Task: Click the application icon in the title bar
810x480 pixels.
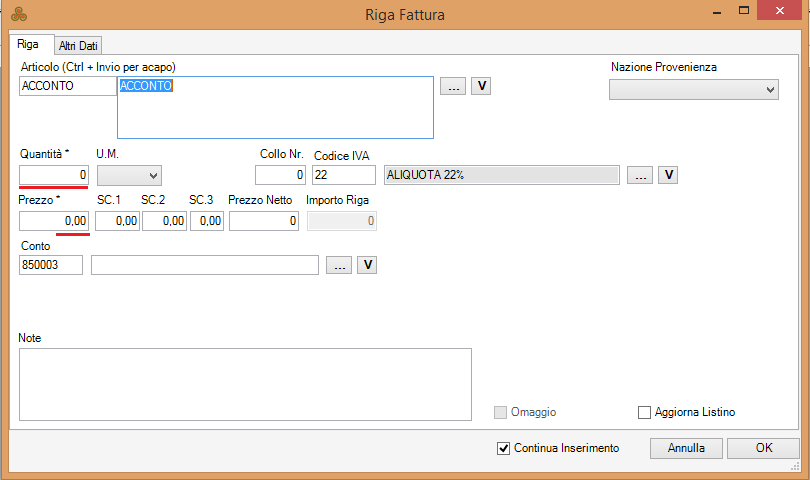Action: (18, 14)
